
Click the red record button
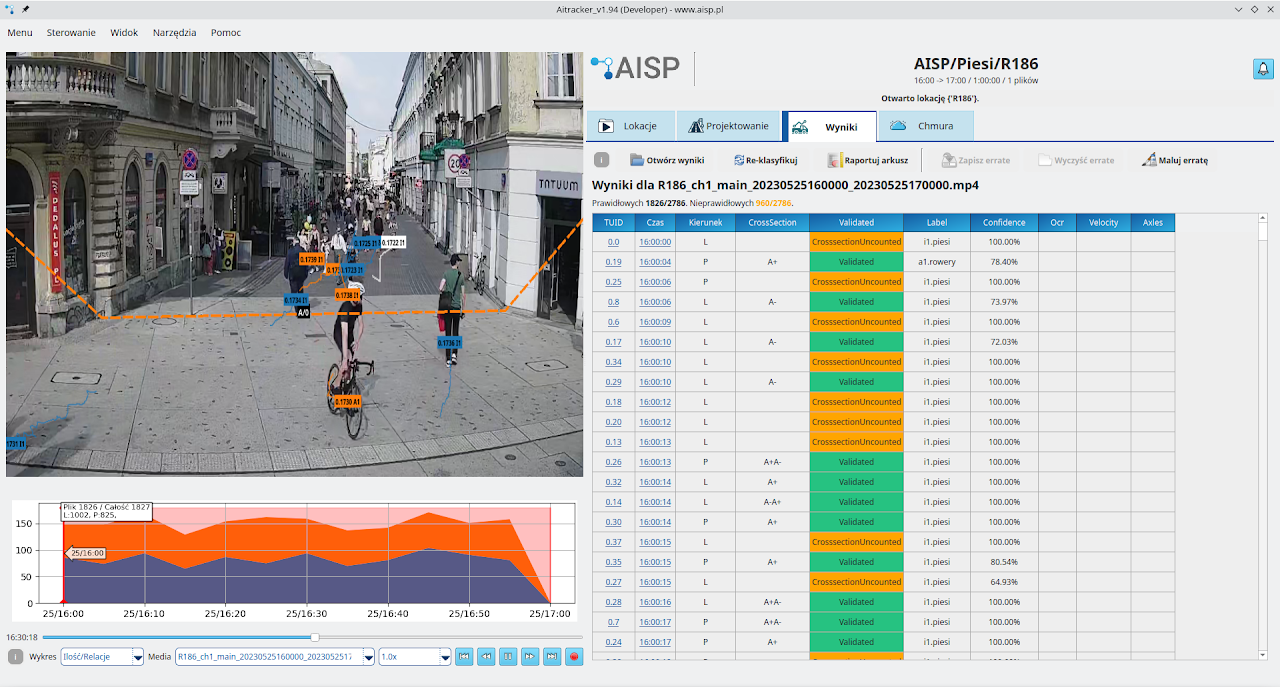tap(574, 657)
